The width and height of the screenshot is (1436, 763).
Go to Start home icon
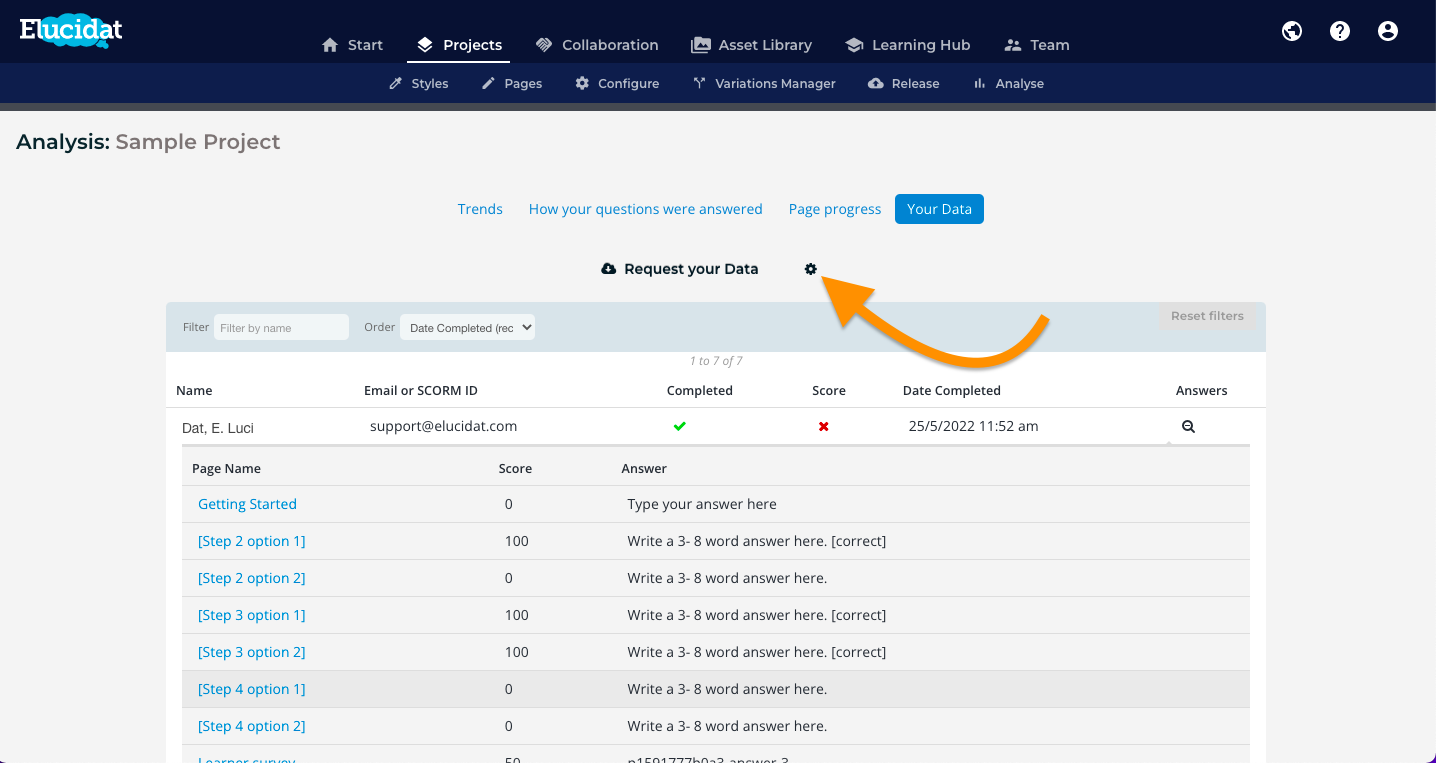coord(330,45)
